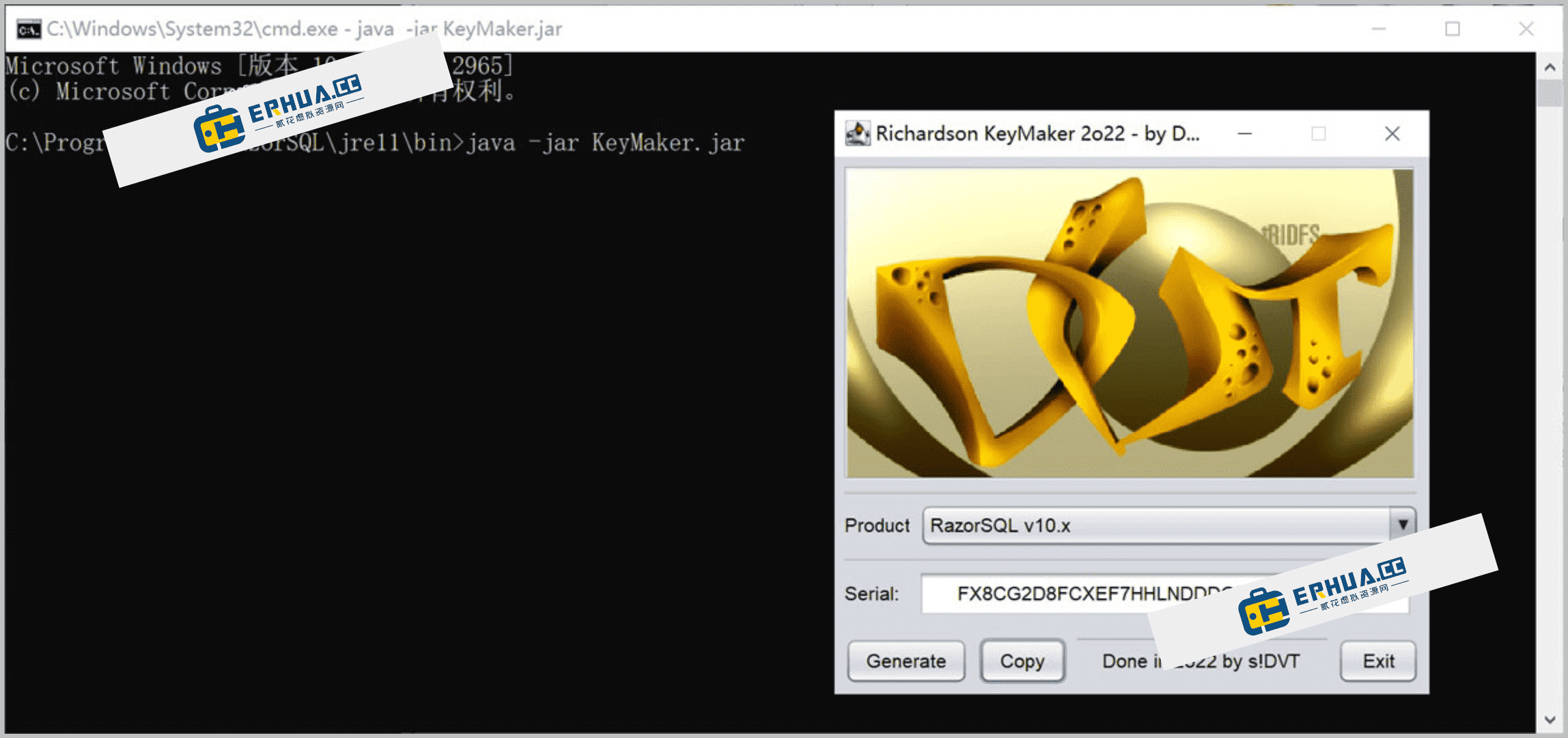Viewport: 1568px width, 738px height.
Task: Click the DVT banner image in KeyMaker
Action: point(1130,323)
